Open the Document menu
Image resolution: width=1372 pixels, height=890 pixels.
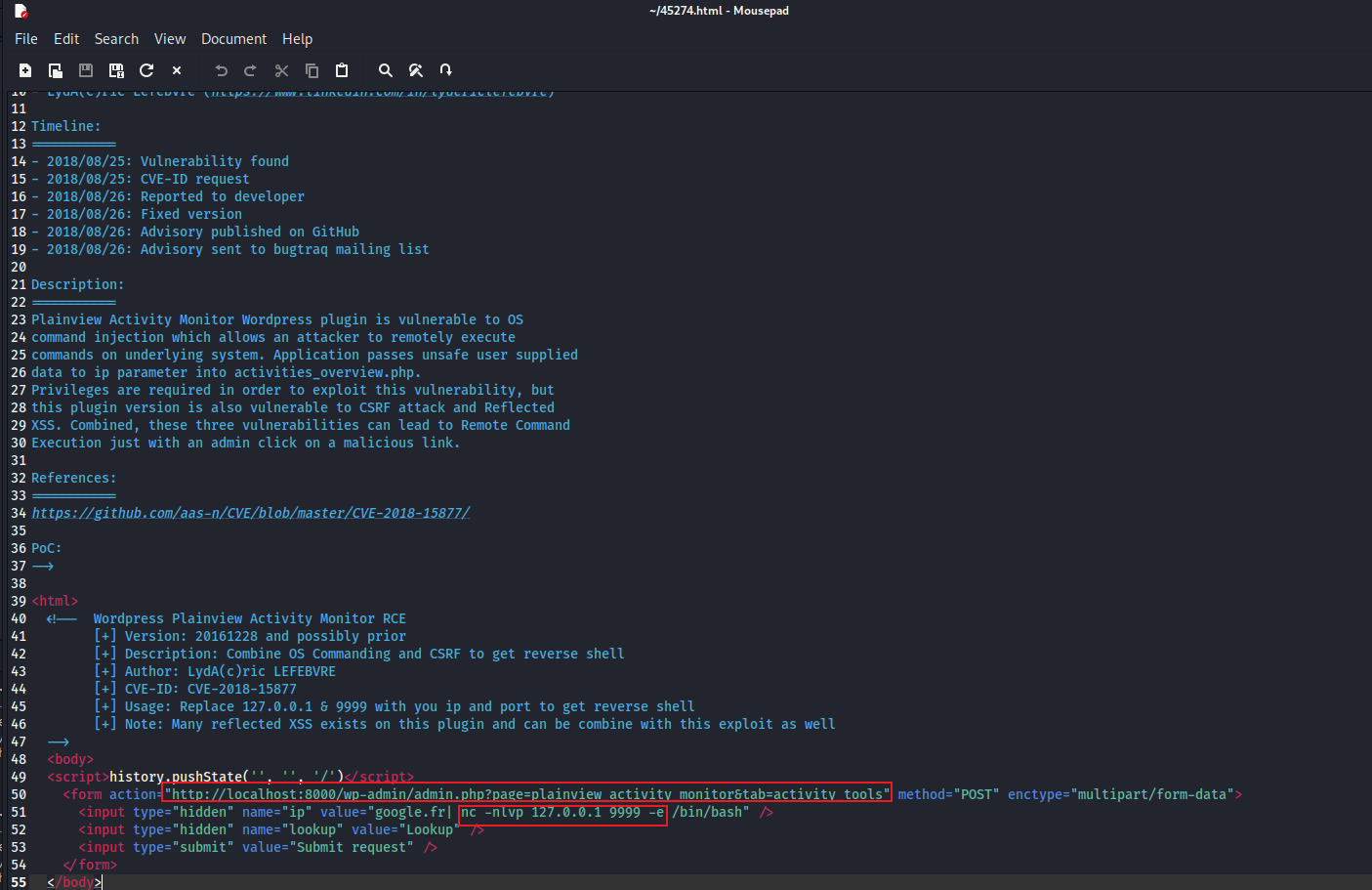pos(233,39)
